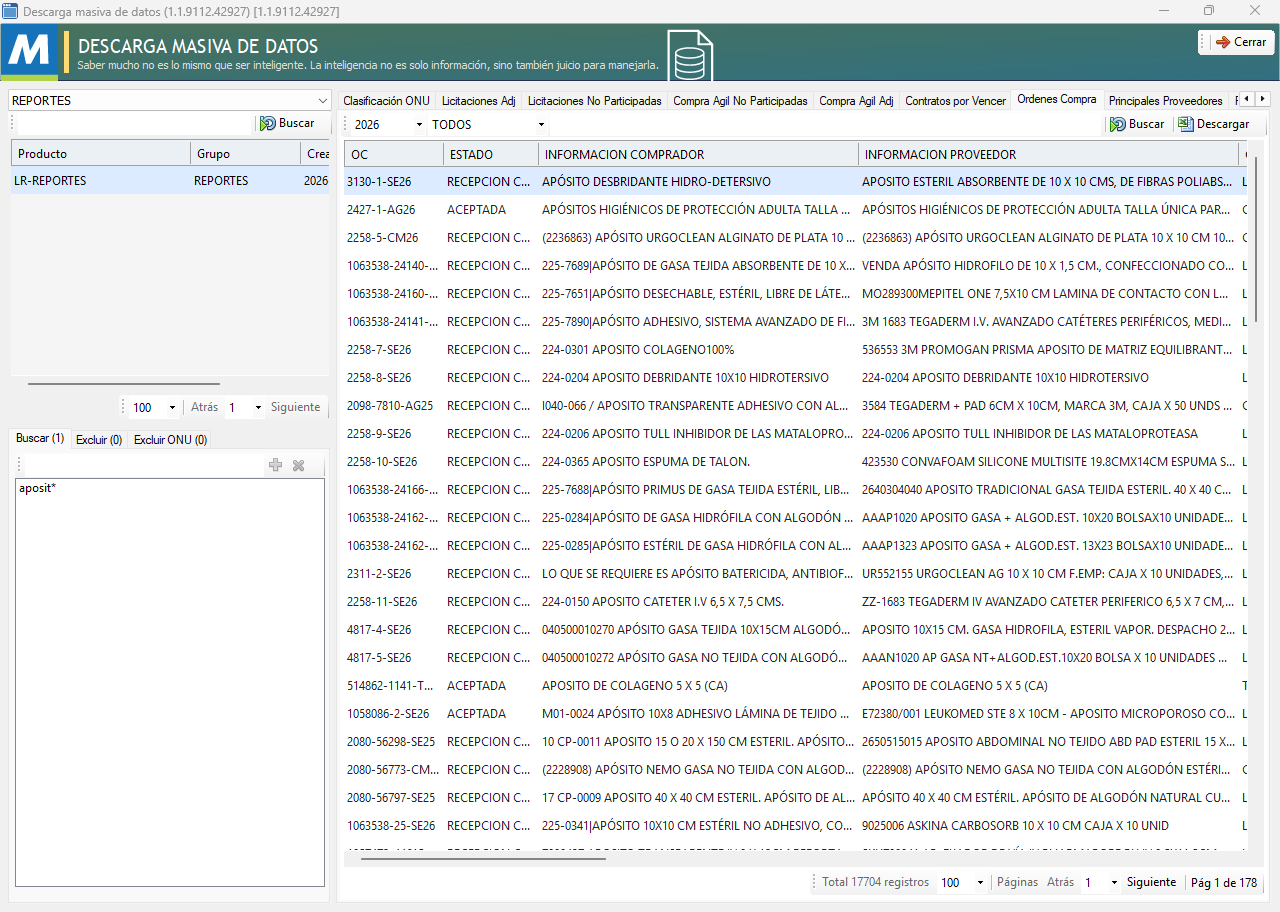Click the Grupo column header
Image resolution: width=1280 pixels, height=912 pixels.
[245, 154]
